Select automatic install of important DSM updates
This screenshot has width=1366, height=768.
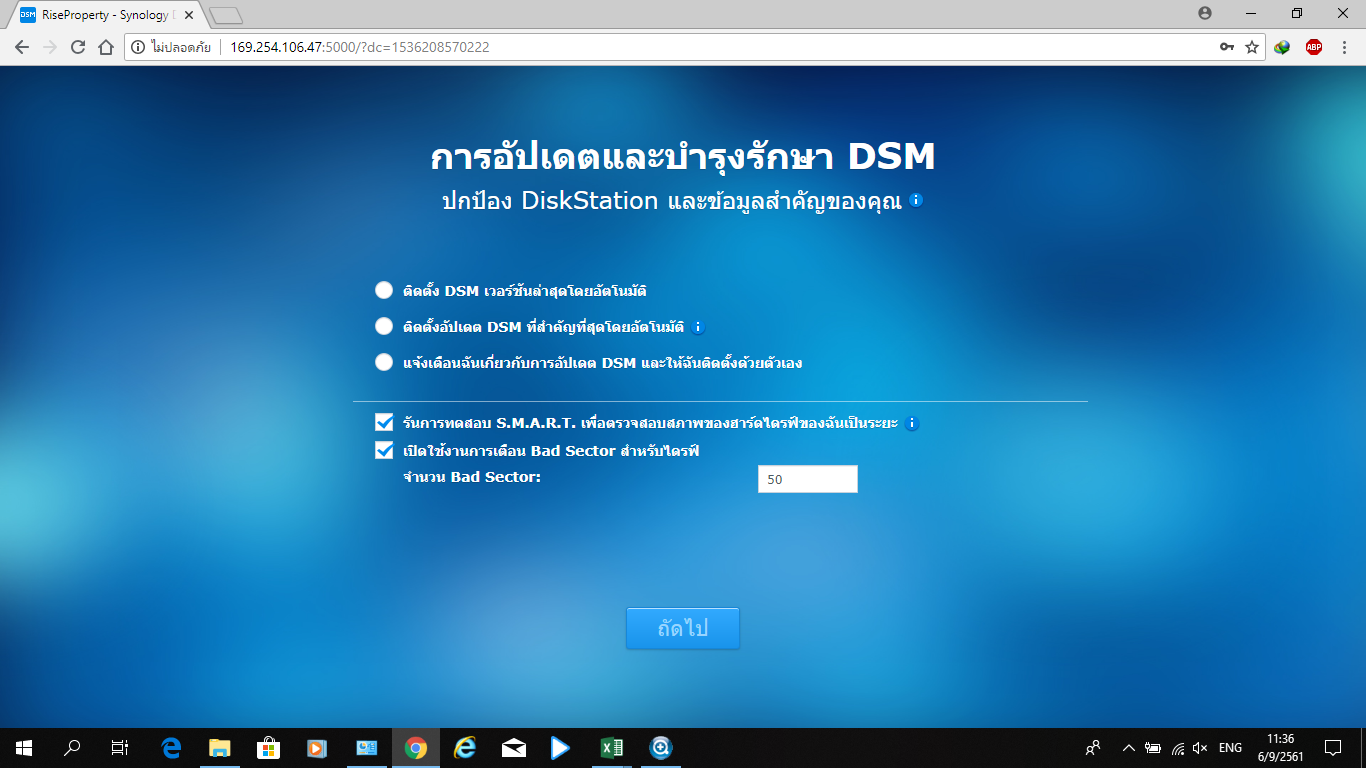pyautogui.click(x=384, y=326)
